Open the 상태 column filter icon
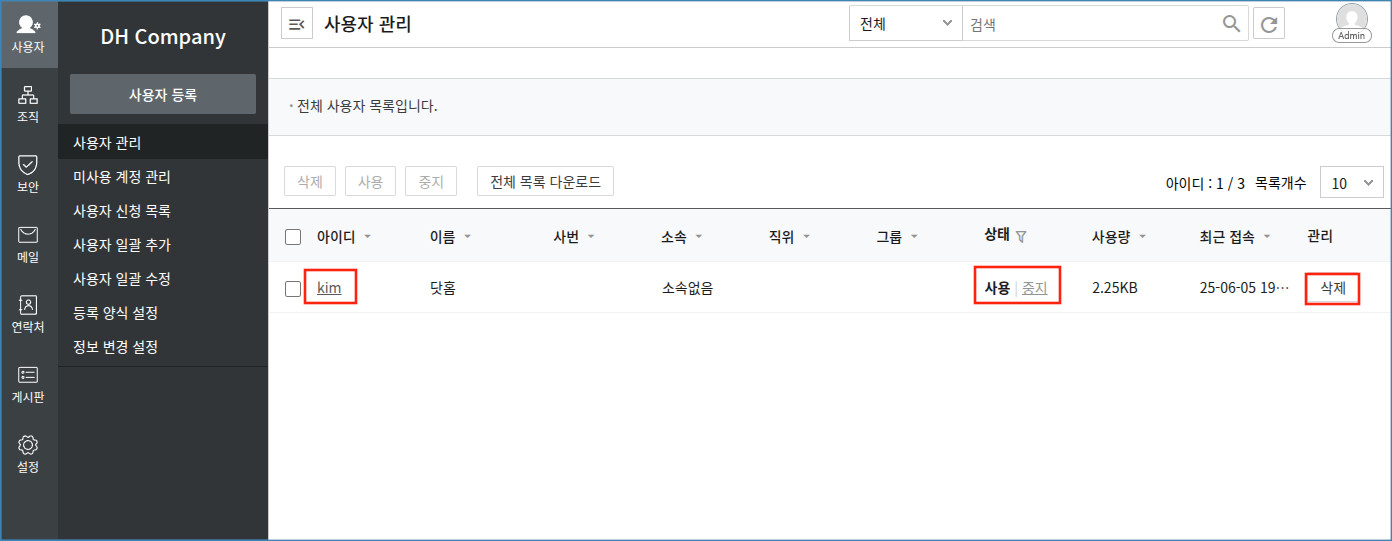Viewport: 1392px width, 541px height. [1021, 237]
